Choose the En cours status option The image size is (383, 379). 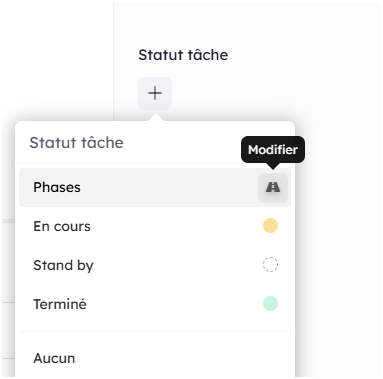tap(155, 226)
